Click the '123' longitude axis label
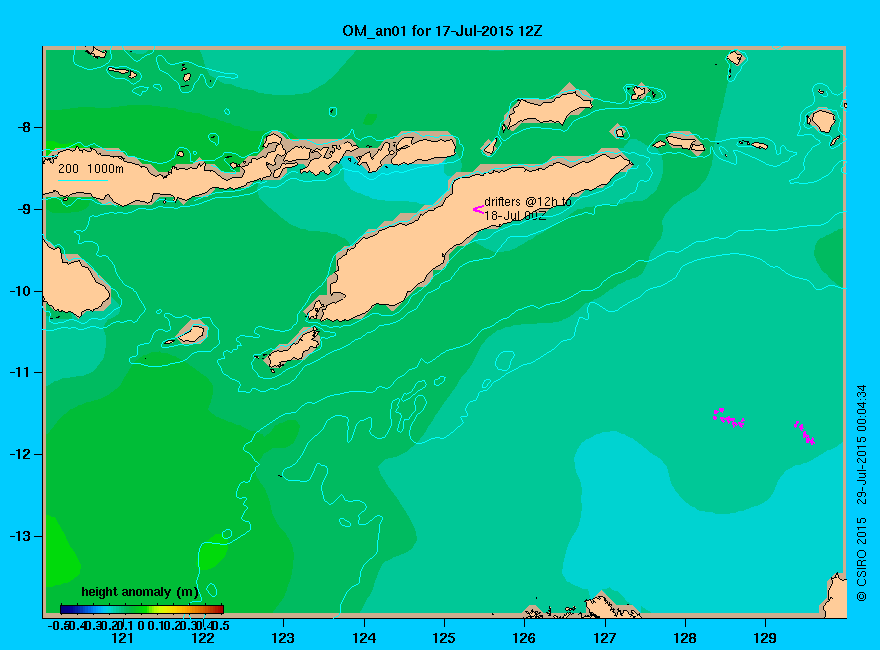The image size is (880, 650). (283, 638)
